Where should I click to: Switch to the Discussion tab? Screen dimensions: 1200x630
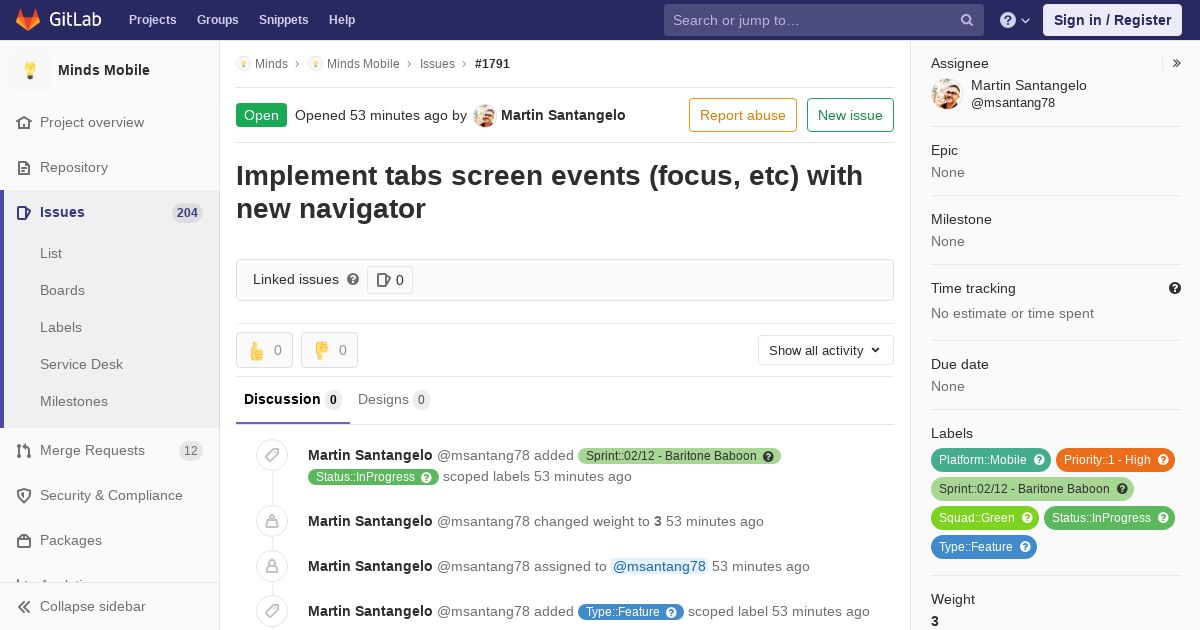pos(293,400)
